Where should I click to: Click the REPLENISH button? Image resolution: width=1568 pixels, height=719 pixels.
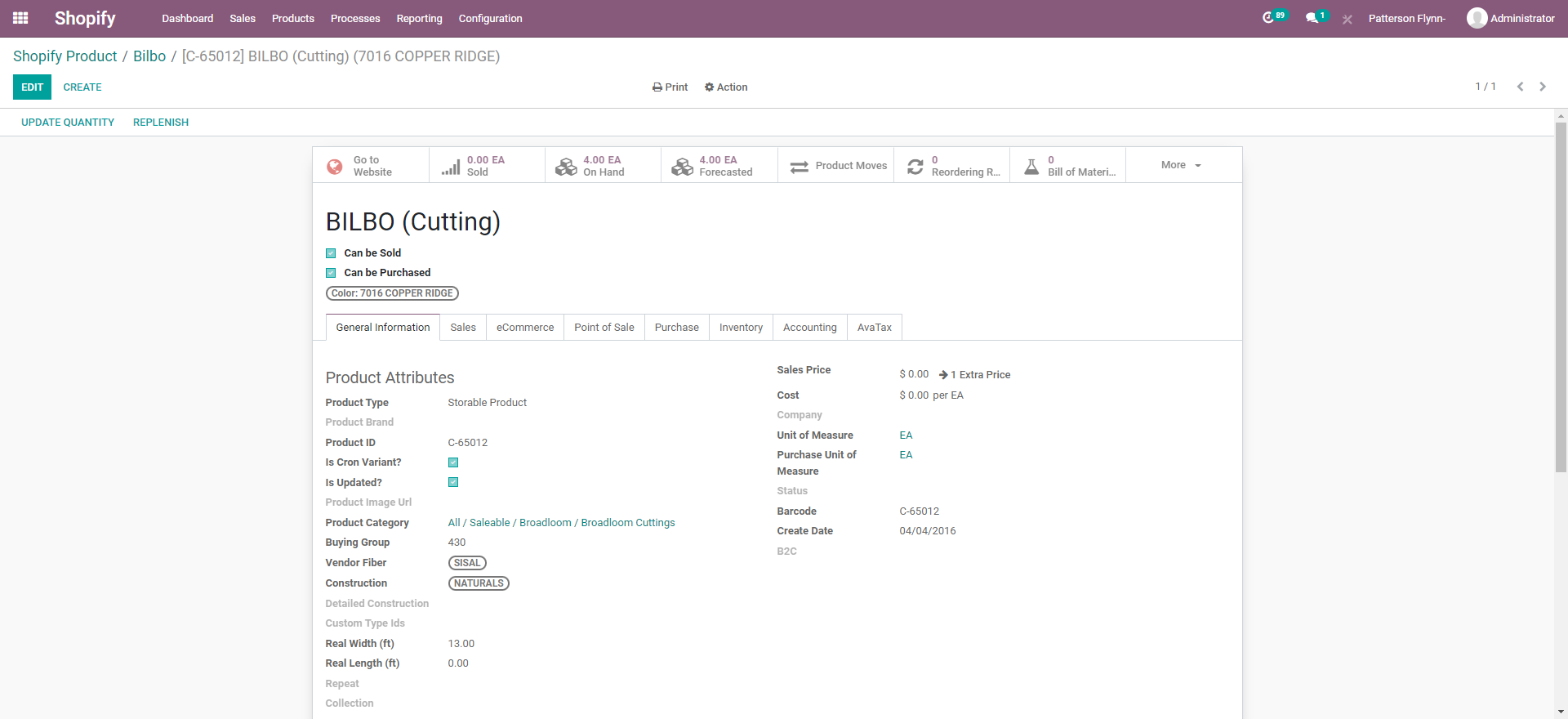[x=161, y=123]
